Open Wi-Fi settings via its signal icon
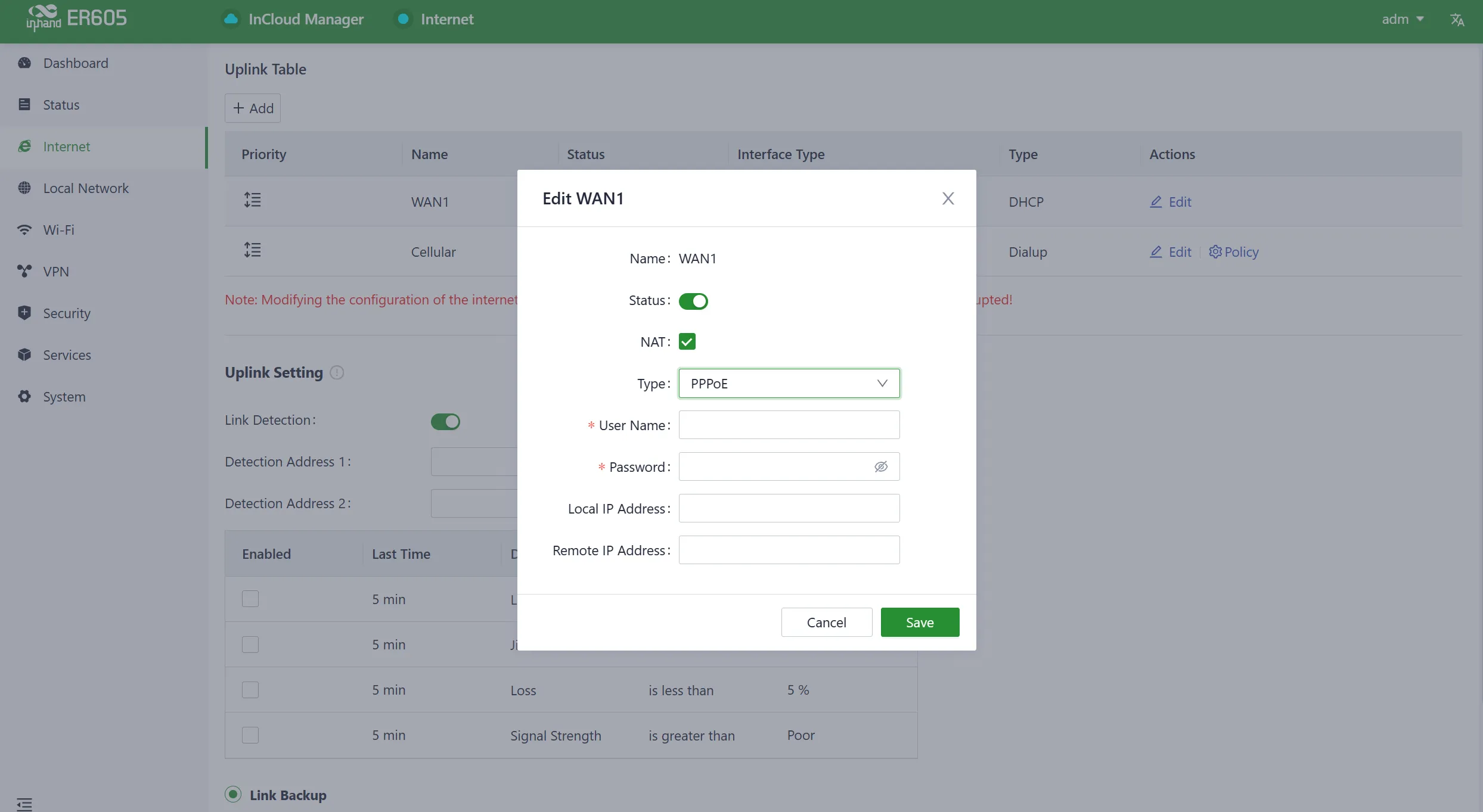 tap(24, 230)
